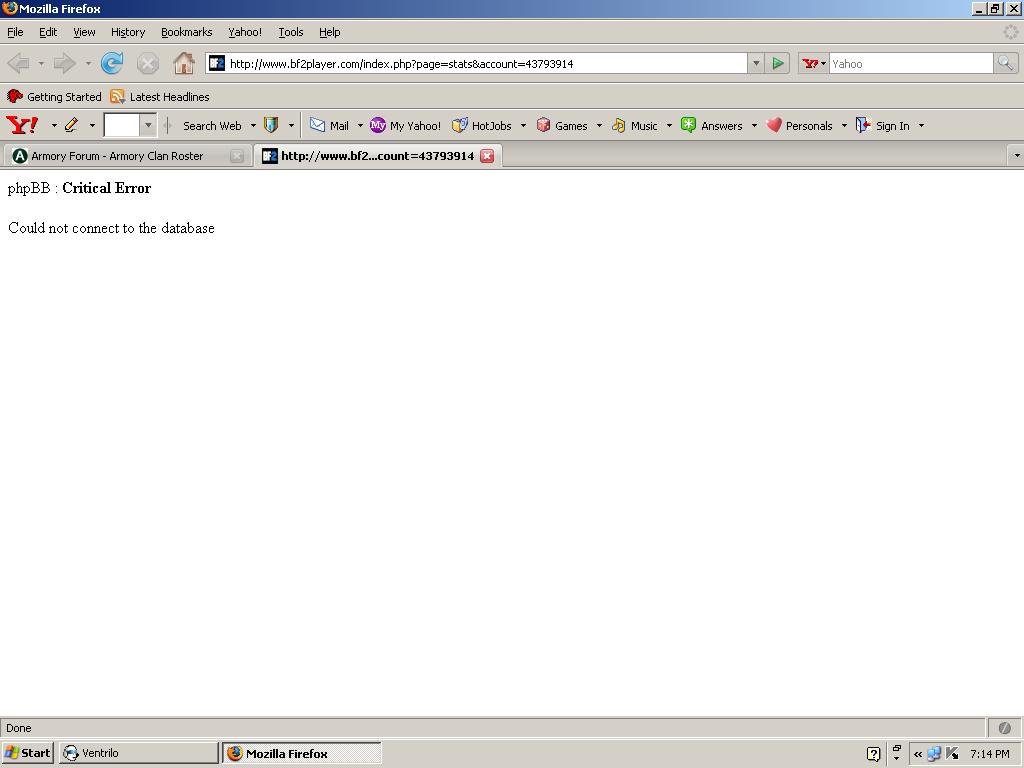Expand the URL history dropdown arrow
The width and height of the screenshot is (1024, 768).
[x=756, y=63]
